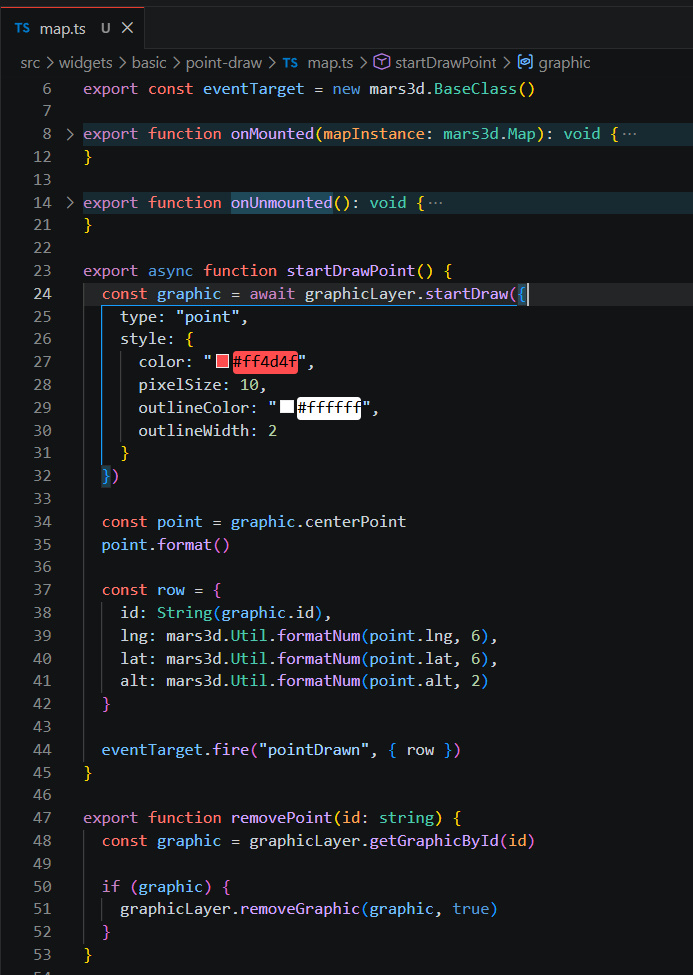Click centerPoint on line 34
This screenshot has height=975, width=693.
[355, 522]
